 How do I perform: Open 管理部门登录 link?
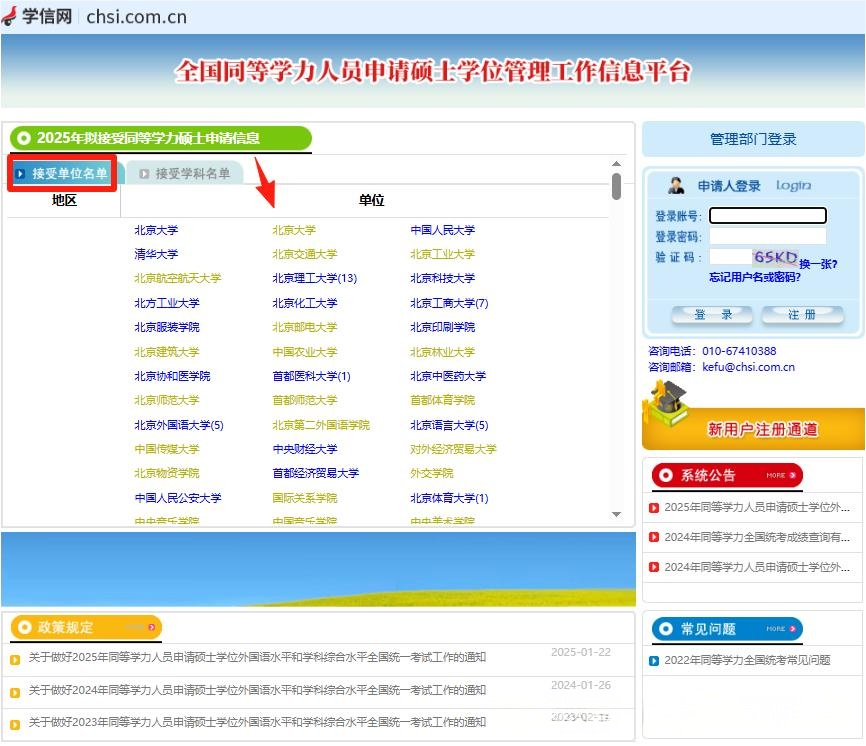753,139
